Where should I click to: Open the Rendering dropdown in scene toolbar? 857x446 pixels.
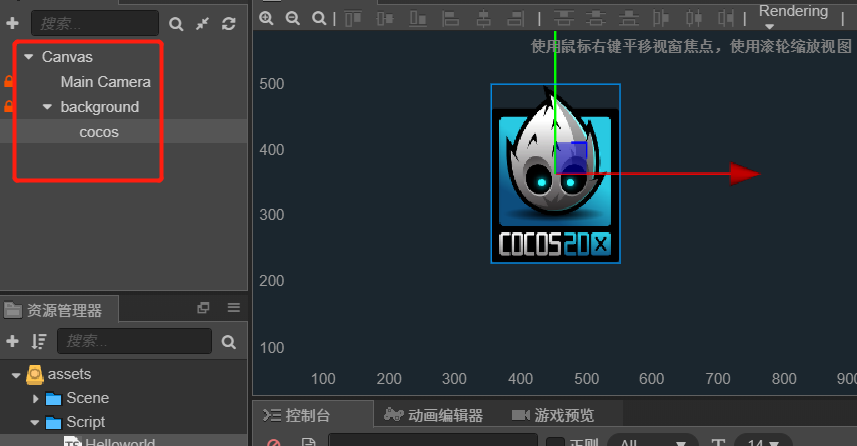pyautogui.click(x=793, y=16)
